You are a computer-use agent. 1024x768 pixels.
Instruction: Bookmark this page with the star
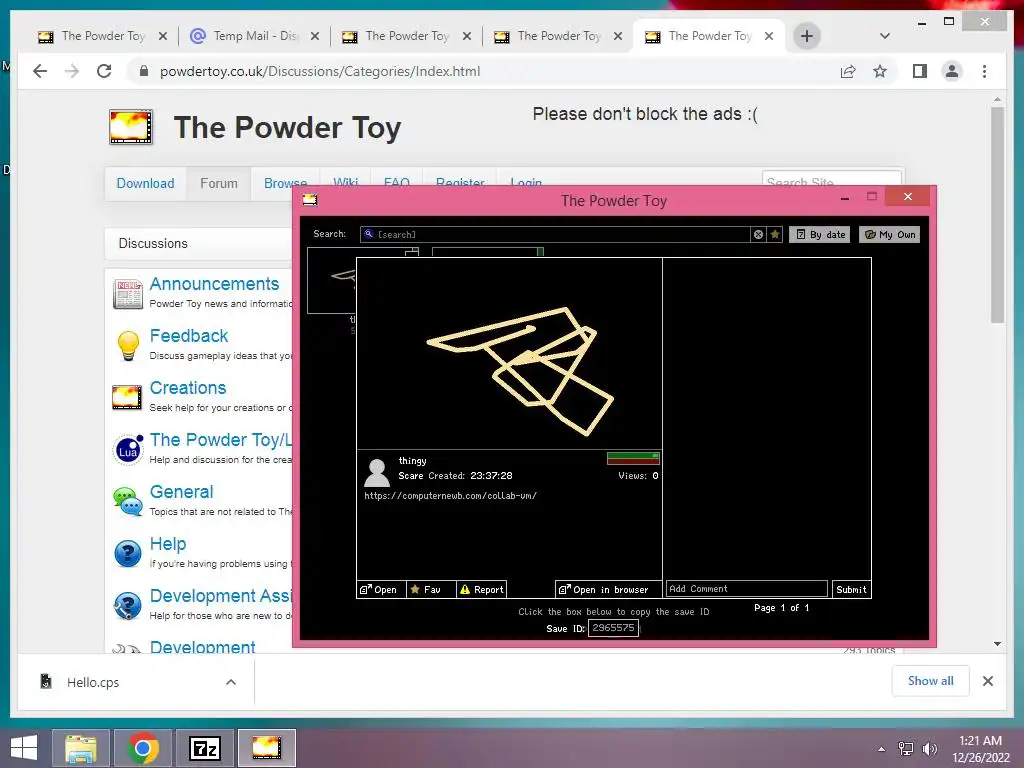[880, 71]
